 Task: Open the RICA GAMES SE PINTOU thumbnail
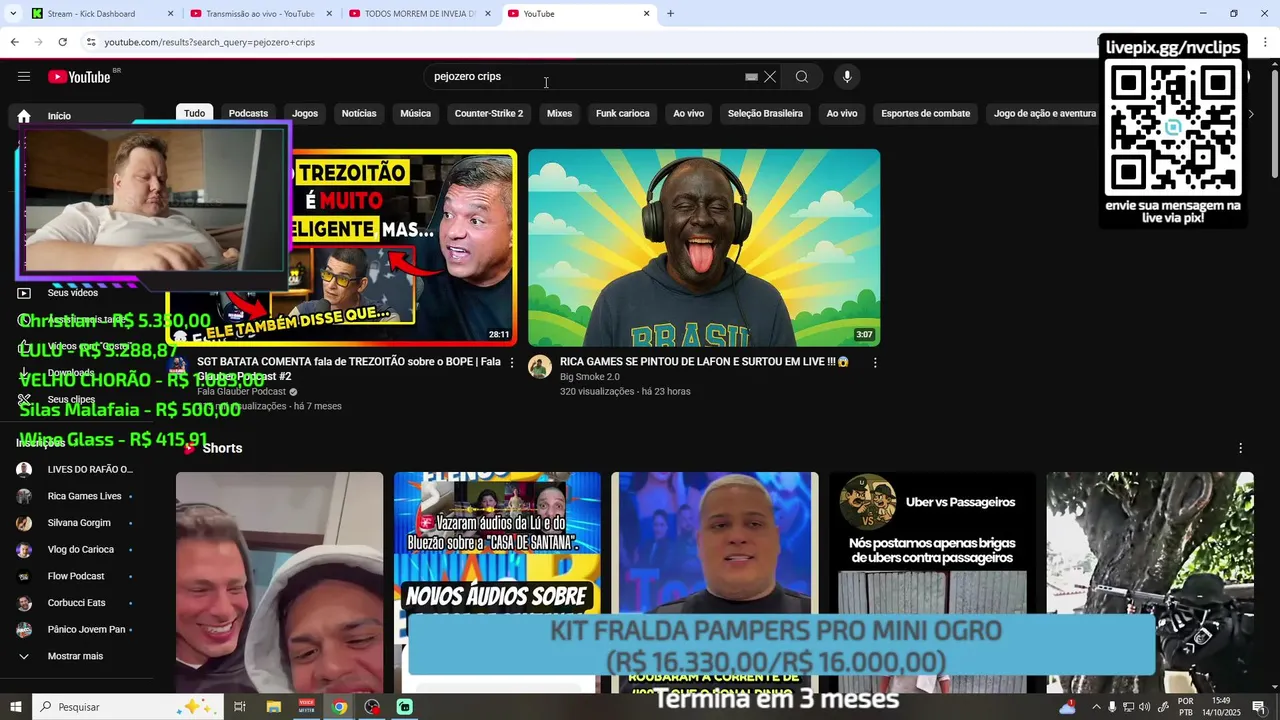coord(704,248)
